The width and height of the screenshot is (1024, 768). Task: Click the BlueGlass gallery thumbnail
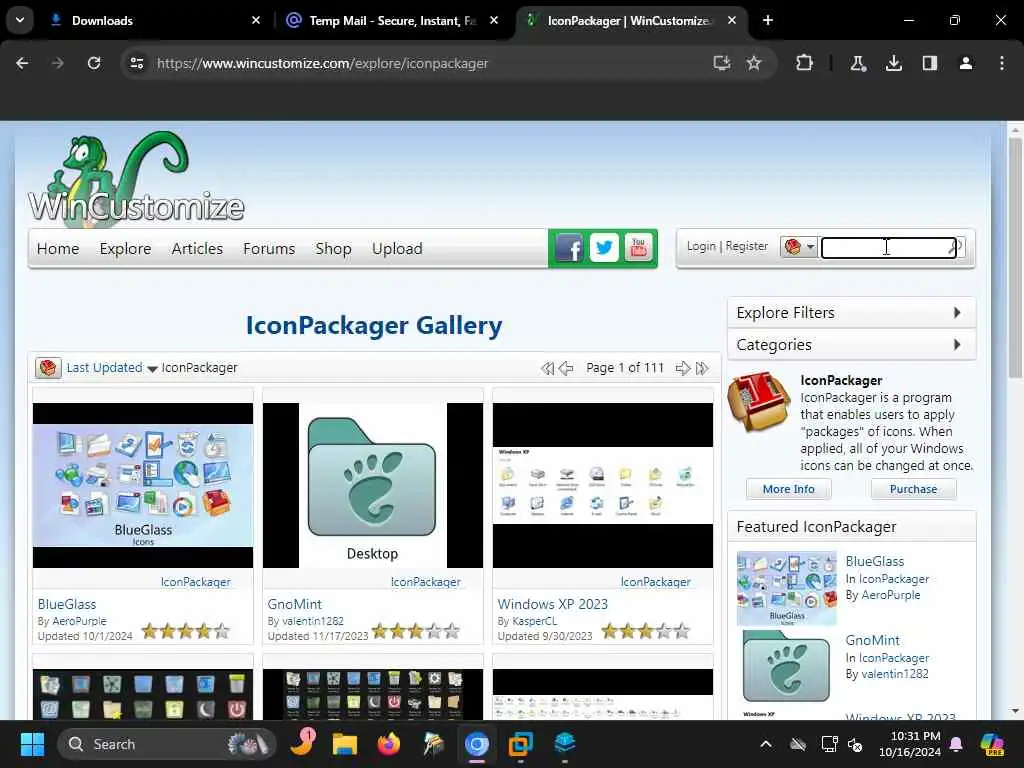pos(142,485)
